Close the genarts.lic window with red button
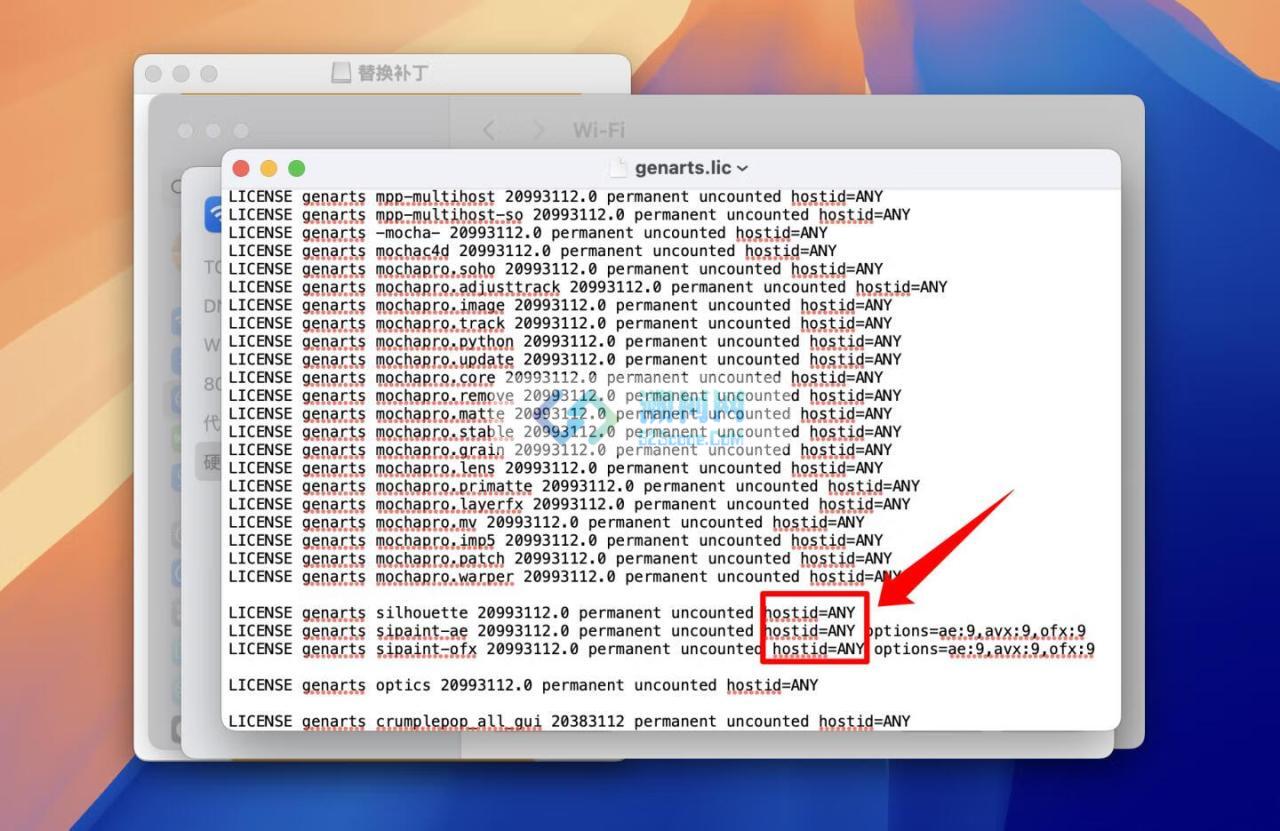Image resolution: width=1280 pixels, height=831 pixels. 241,168
